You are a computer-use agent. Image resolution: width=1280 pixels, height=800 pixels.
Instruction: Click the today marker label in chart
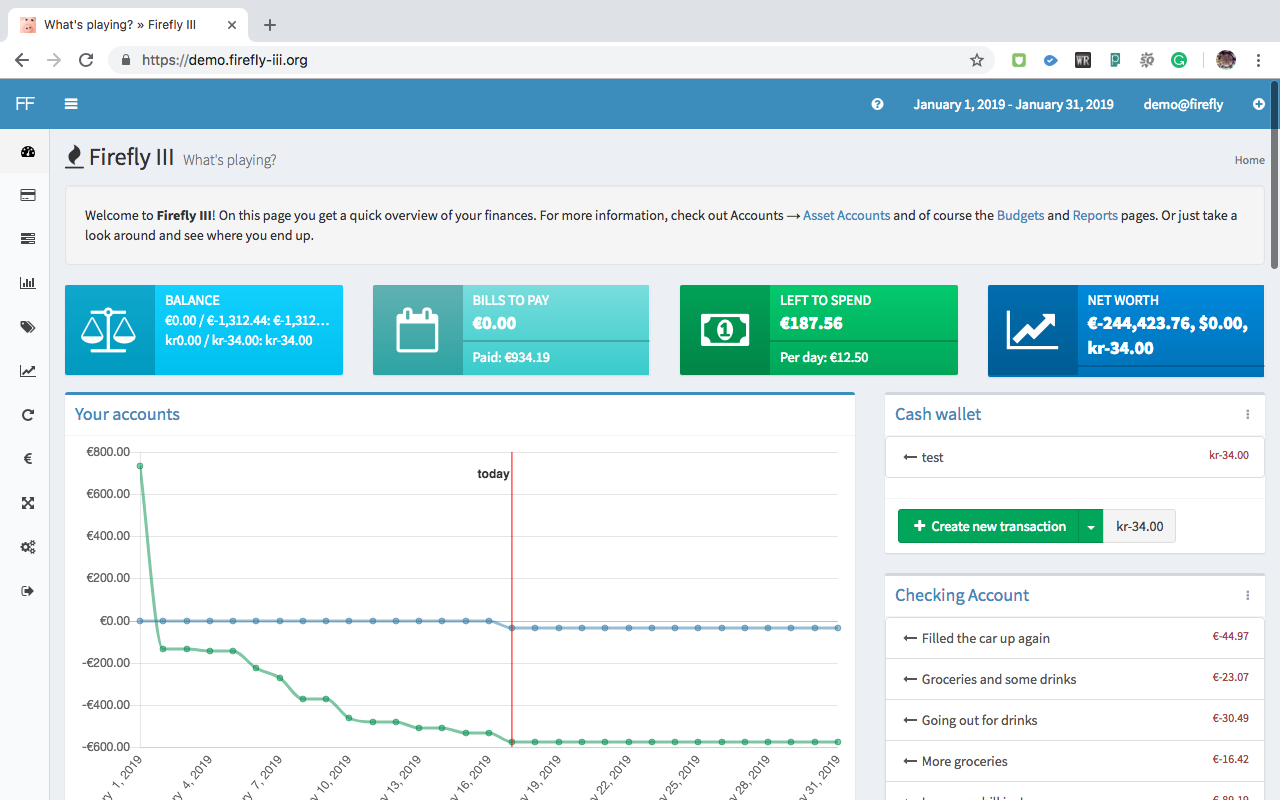[x=493, y=474]
